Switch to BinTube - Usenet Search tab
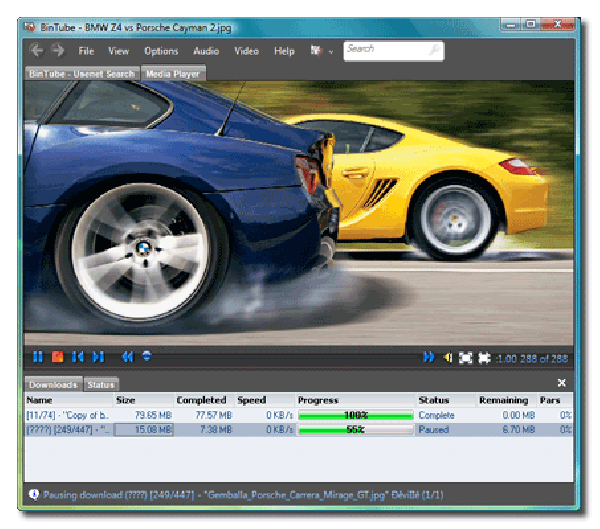Screen dimensions: 600x529 pos(82,73)
